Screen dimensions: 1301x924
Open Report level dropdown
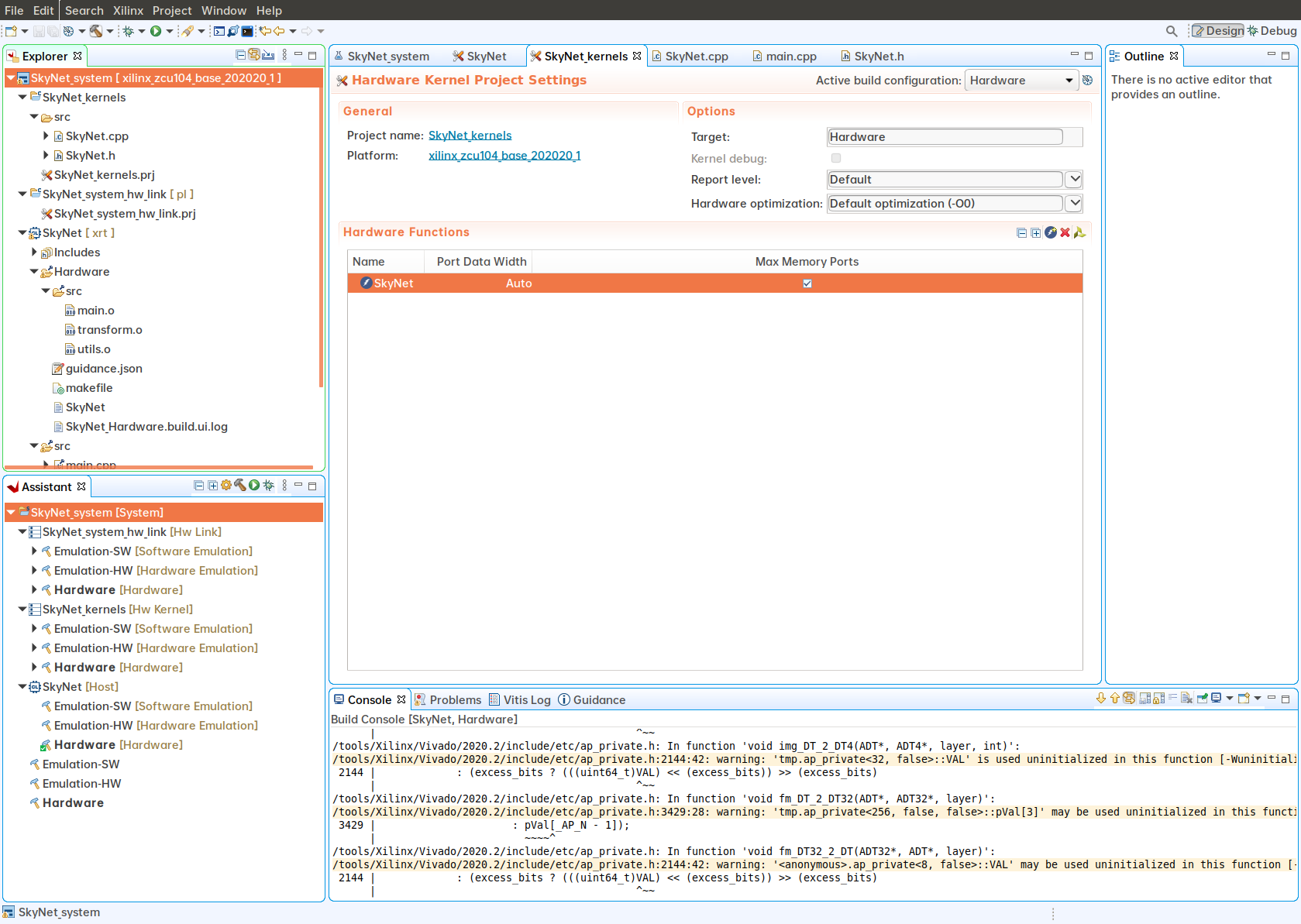point(1074,180)
